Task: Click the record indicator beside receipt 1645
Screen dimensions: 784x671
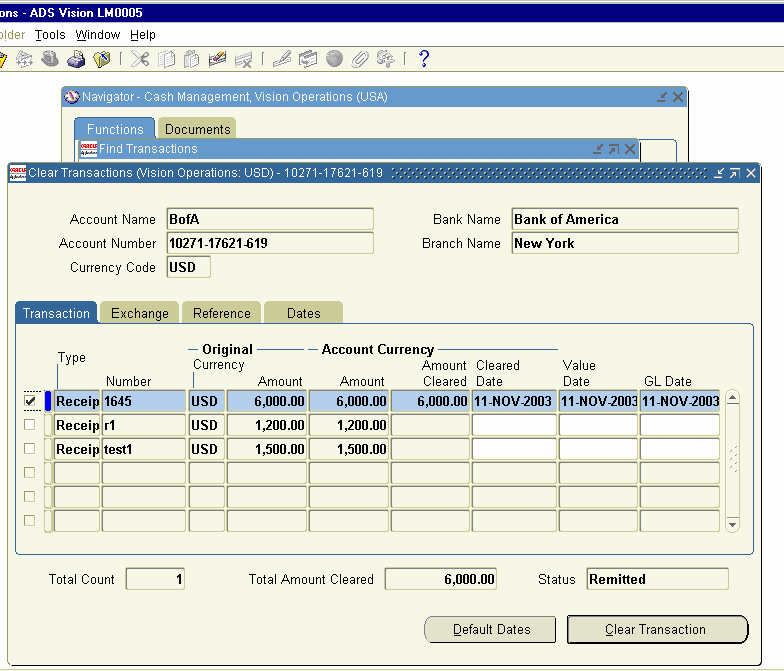Action: [x=48, y=401]
